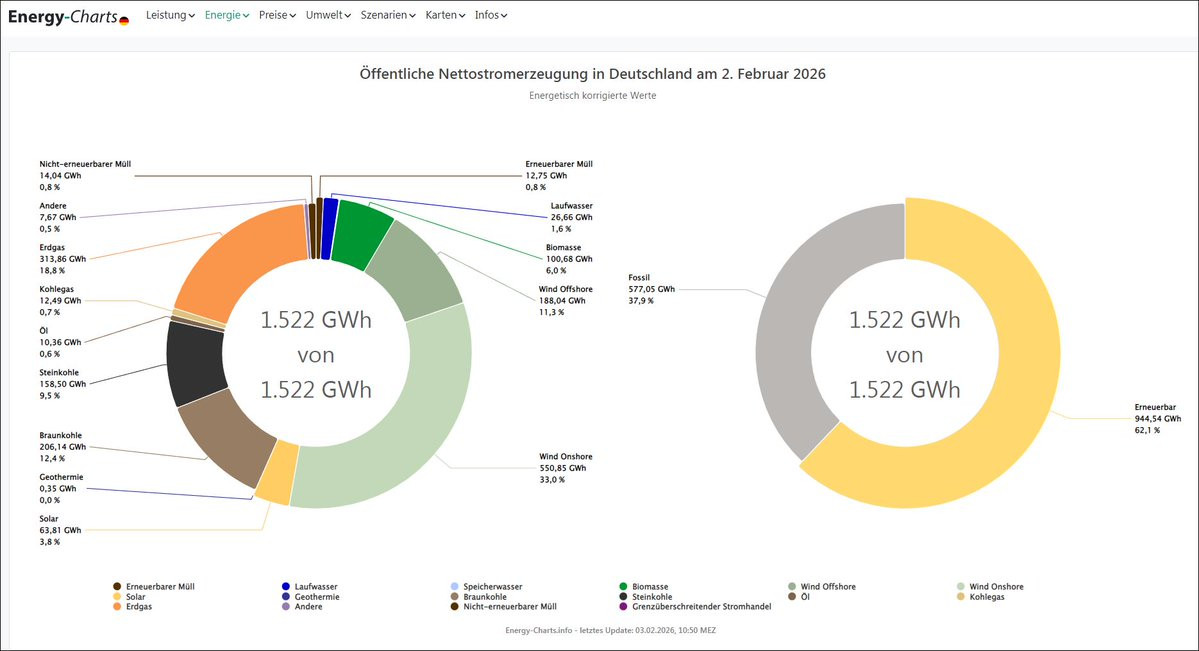Toggle Kohlegas legend dot
The image size is (1199, 651).
pyautogui.click(x=960, y=597)
